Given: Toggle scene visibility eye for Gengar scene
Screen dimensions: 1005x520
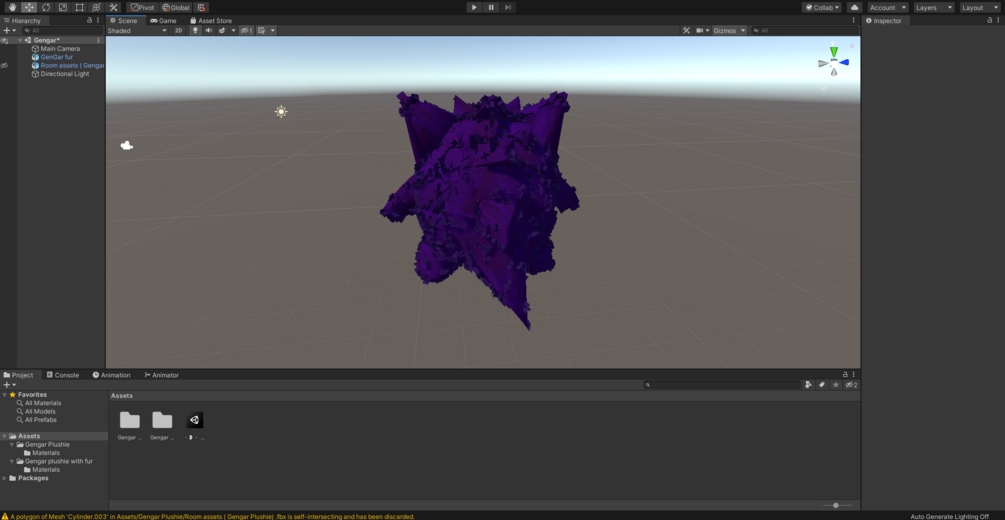Looking at the screenshot, I should (4, 40).
